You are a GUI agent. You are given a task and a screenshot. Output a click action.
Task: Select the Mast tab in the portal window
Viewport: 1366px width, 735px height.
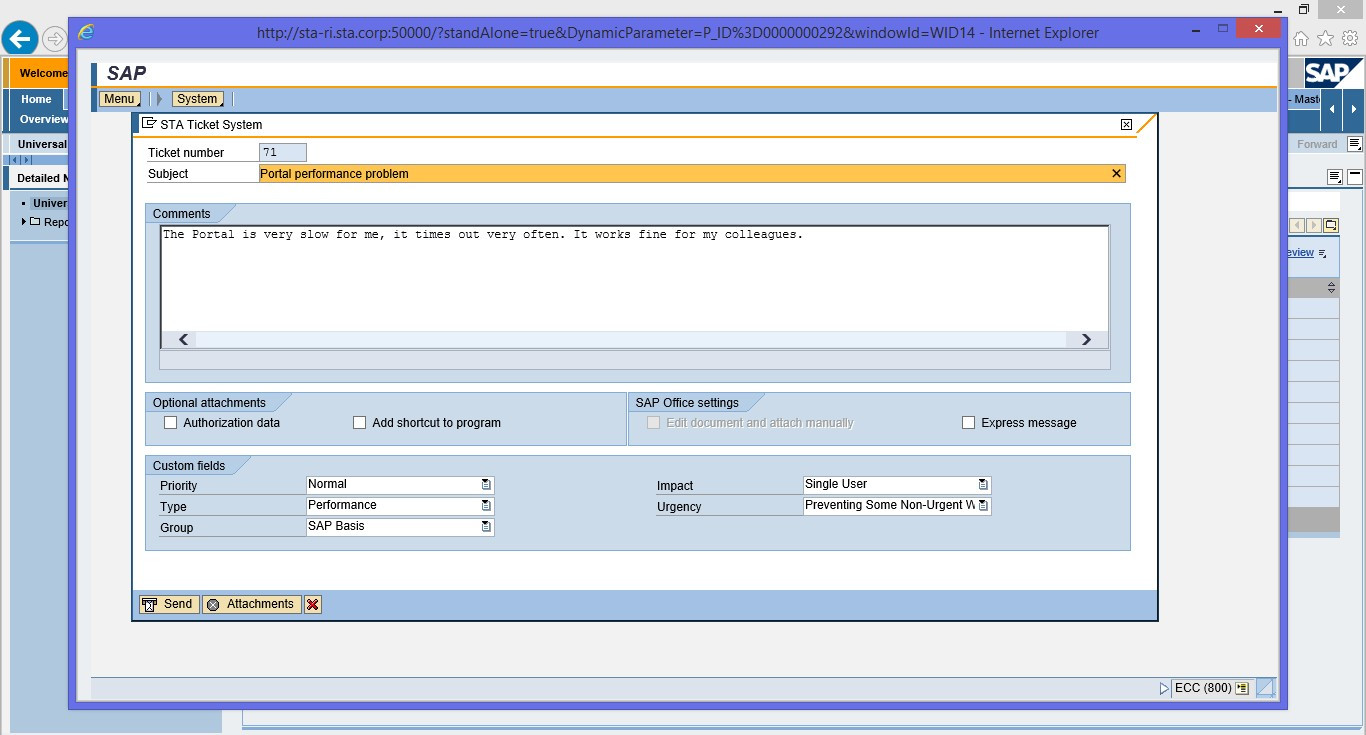(1305, 99)
